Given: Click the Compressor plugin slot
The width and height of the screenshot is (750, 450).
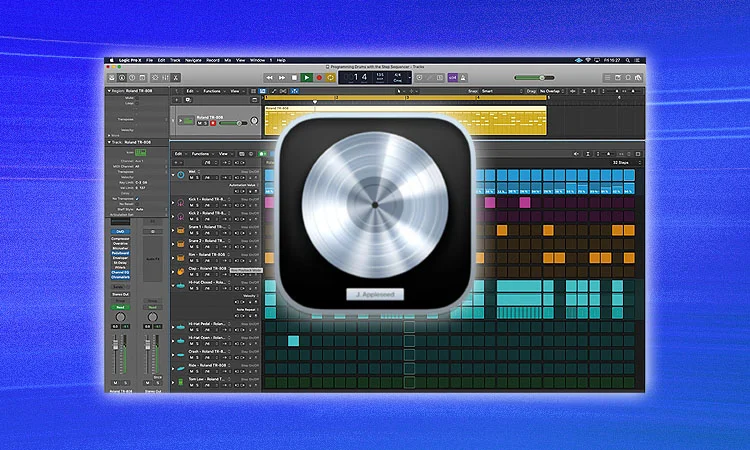Looking at the screenshot, I should point(120,240).
